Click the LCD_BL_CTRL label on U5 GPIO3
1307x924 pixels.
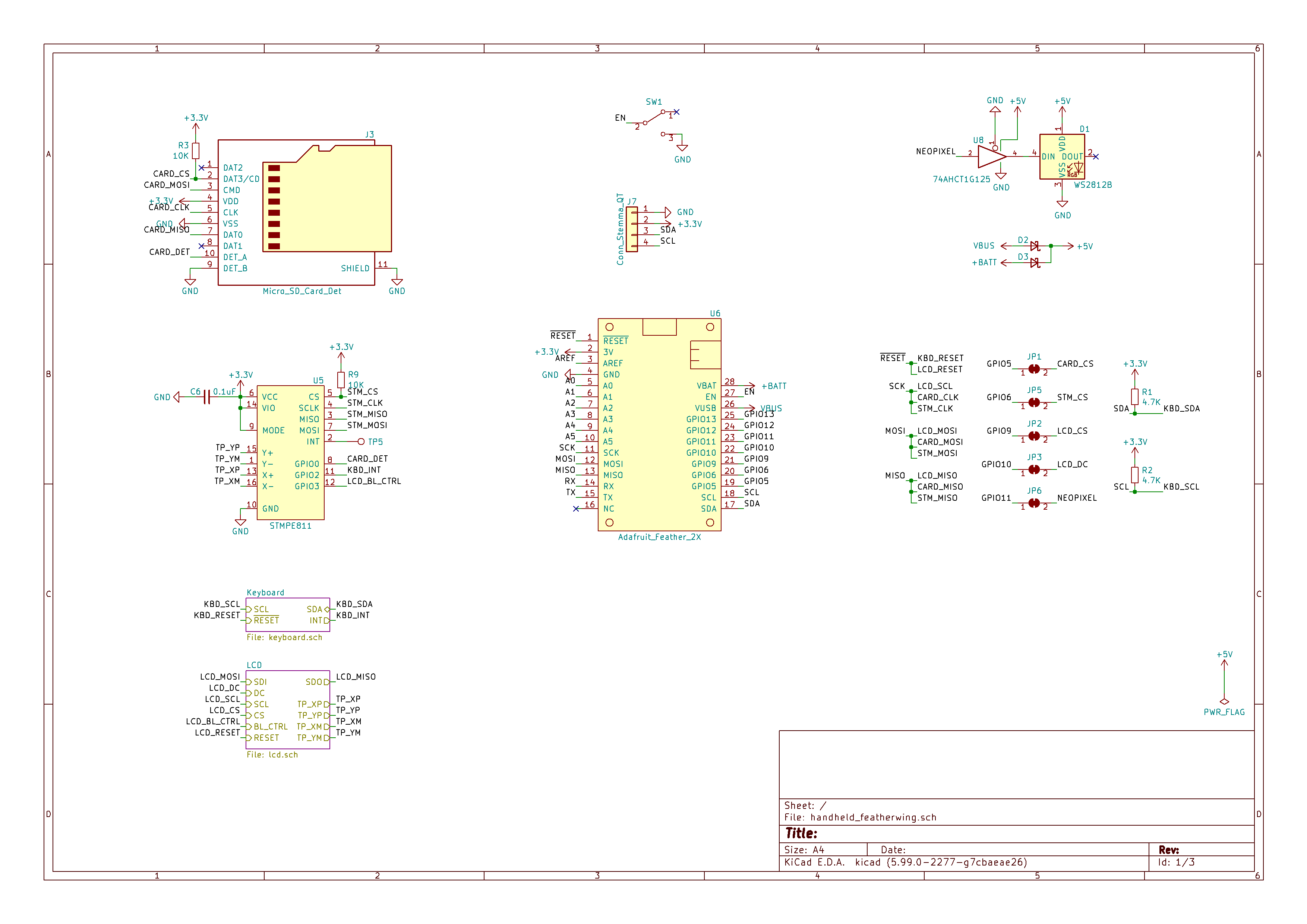click(374, 481)
